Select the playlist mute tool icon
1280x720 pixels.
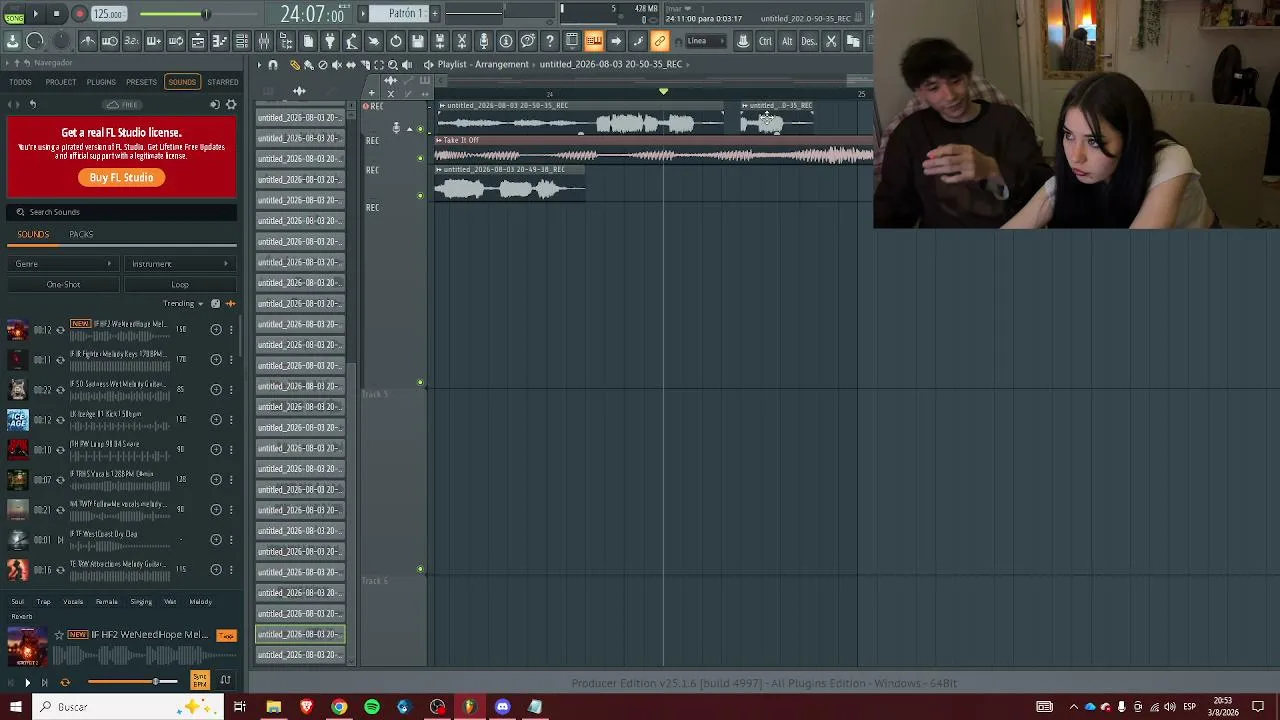tap(336, 65)
